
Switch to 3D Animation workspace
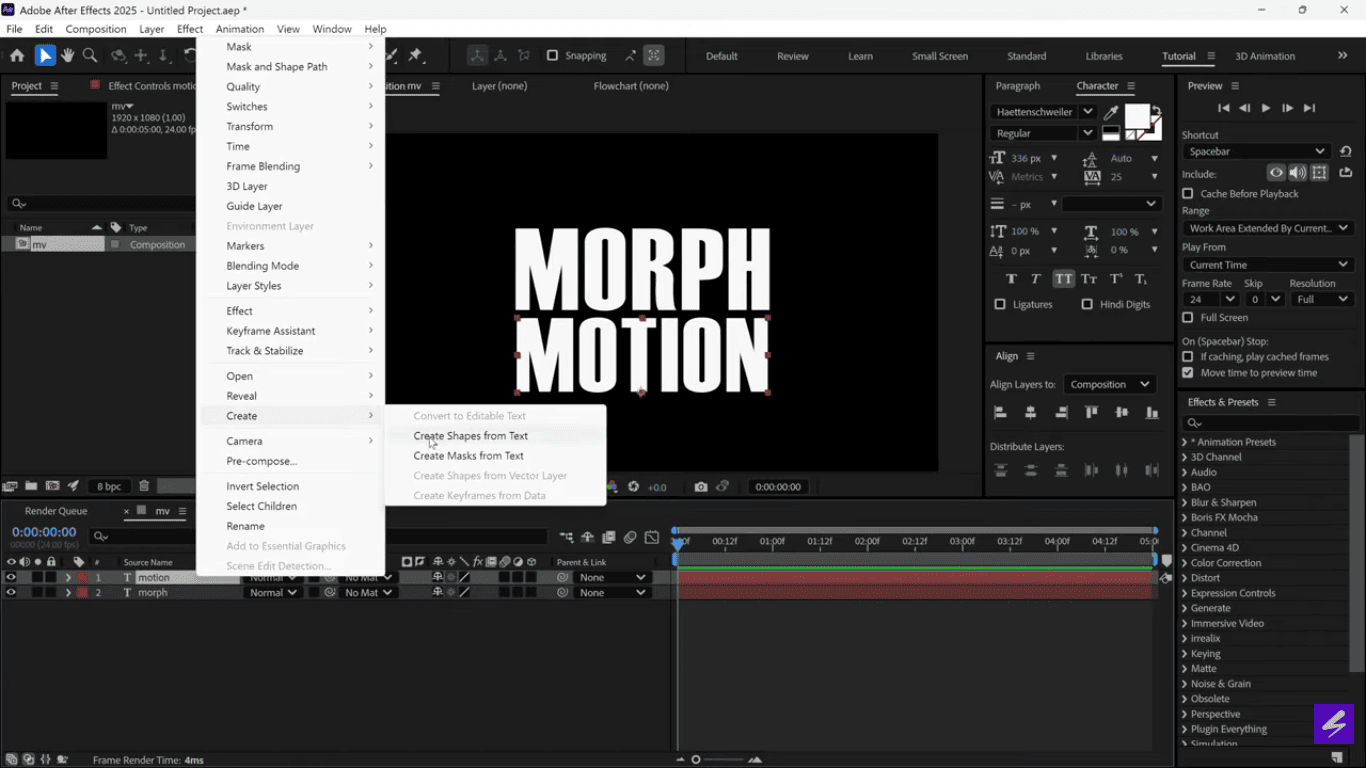(1265, 56)
